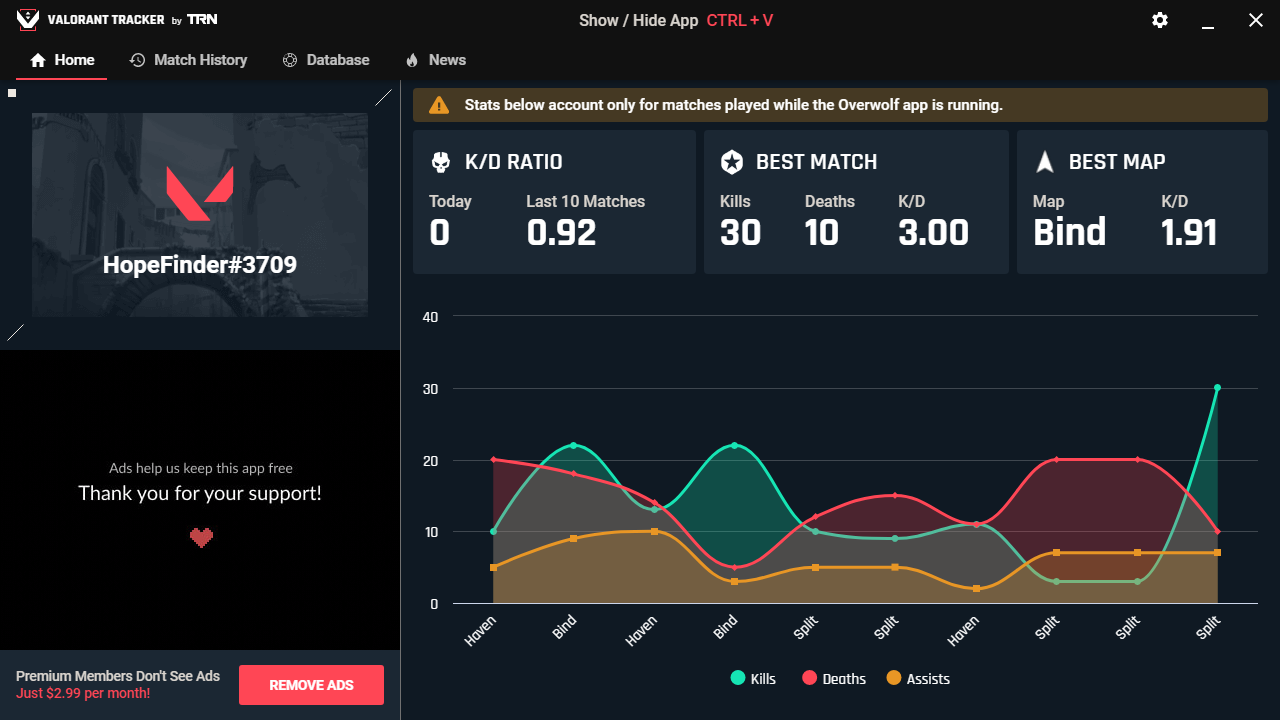Click the Valorant Tracker logo icon
Viewport: 1280px width, 720px height.
point(28,20)
